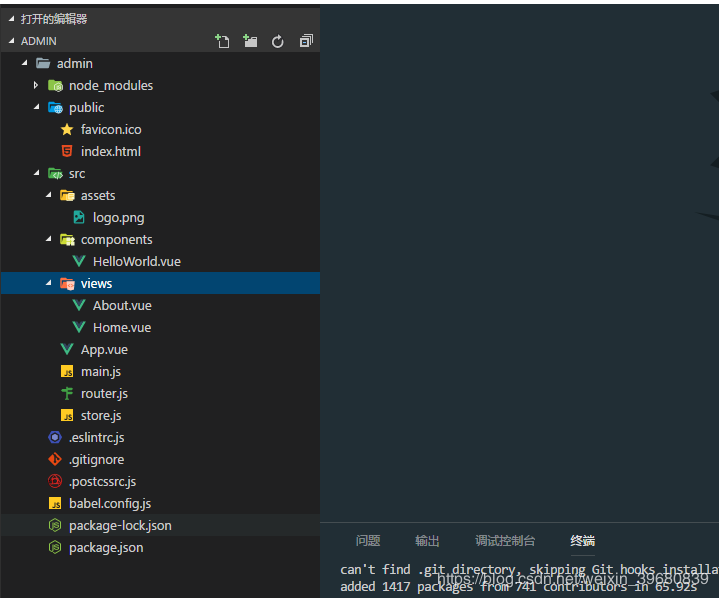Click the star icon beside favicon.ico
This screenshot has height=598, width=719.
67,130
